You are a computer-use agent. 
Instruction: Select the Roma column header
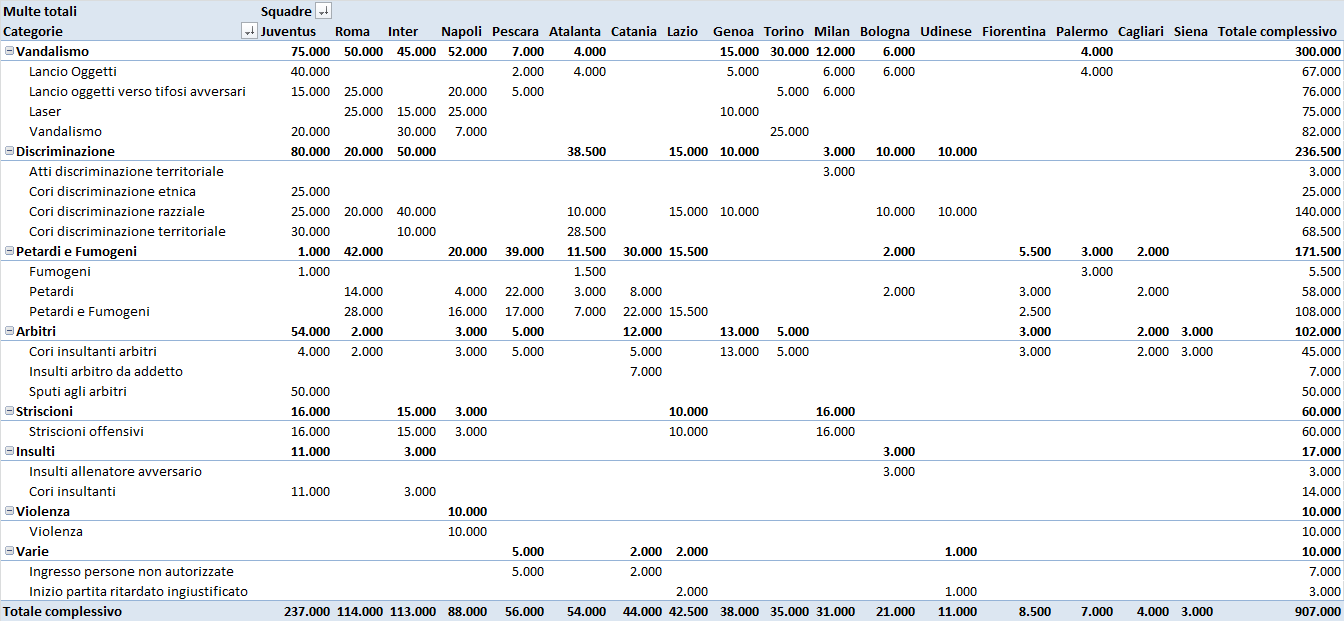352,31
